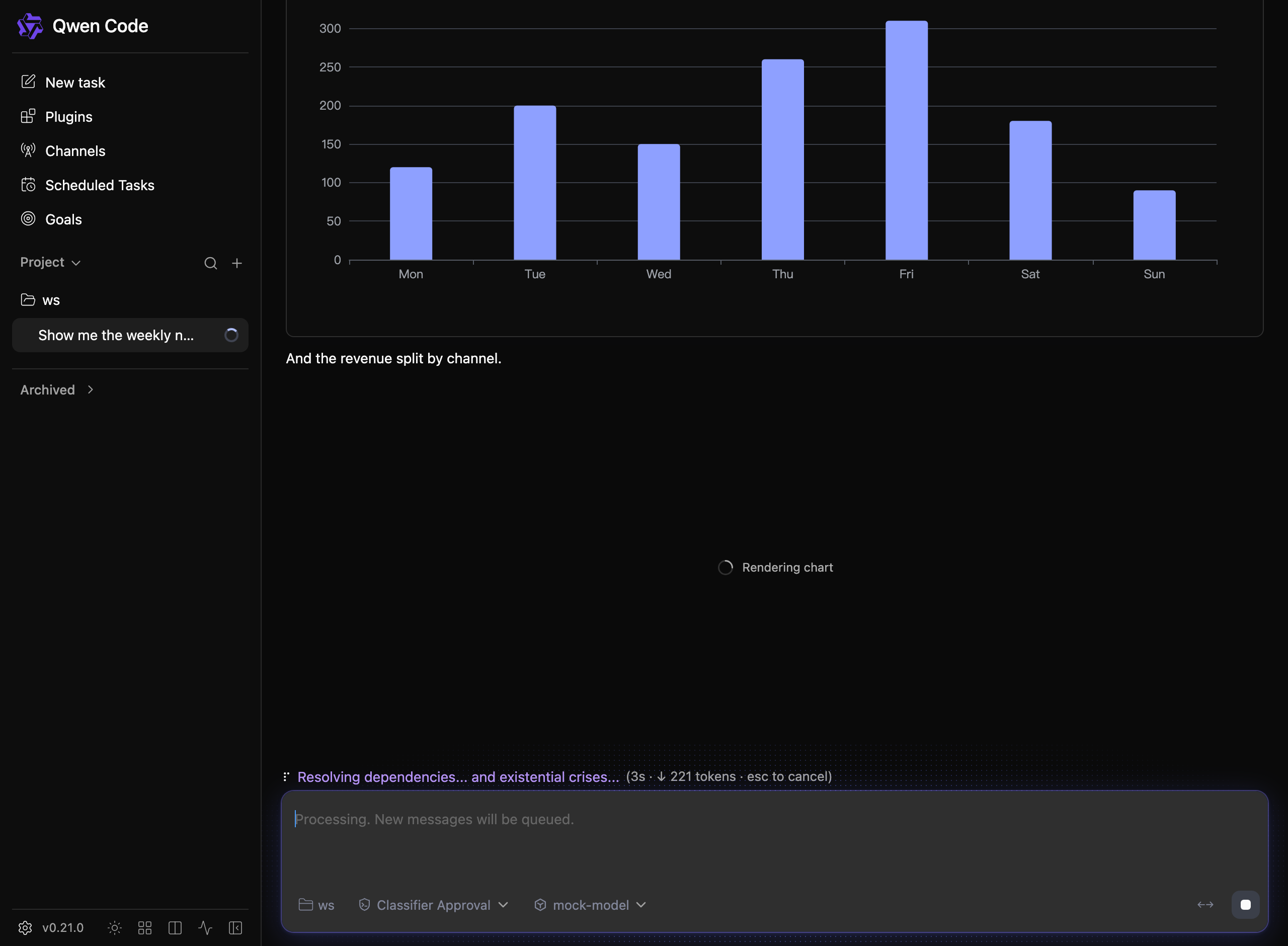Click the Wed bar in the chart
1288x946 pixels.
[659, 202]
